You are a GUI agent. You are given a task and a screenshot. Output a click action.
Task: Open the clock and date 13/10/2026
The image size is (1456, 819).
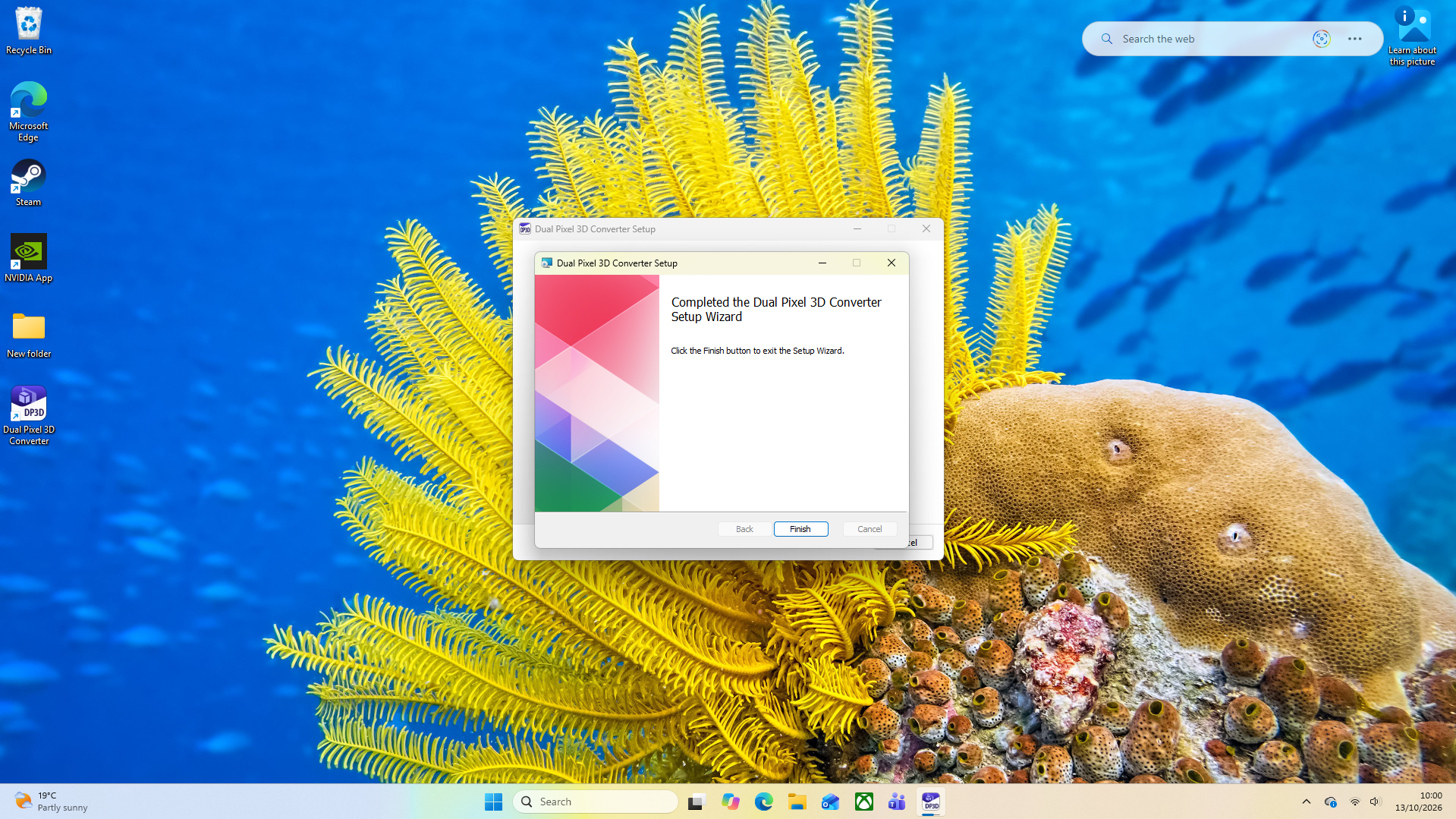click(x=1418, y=802)
